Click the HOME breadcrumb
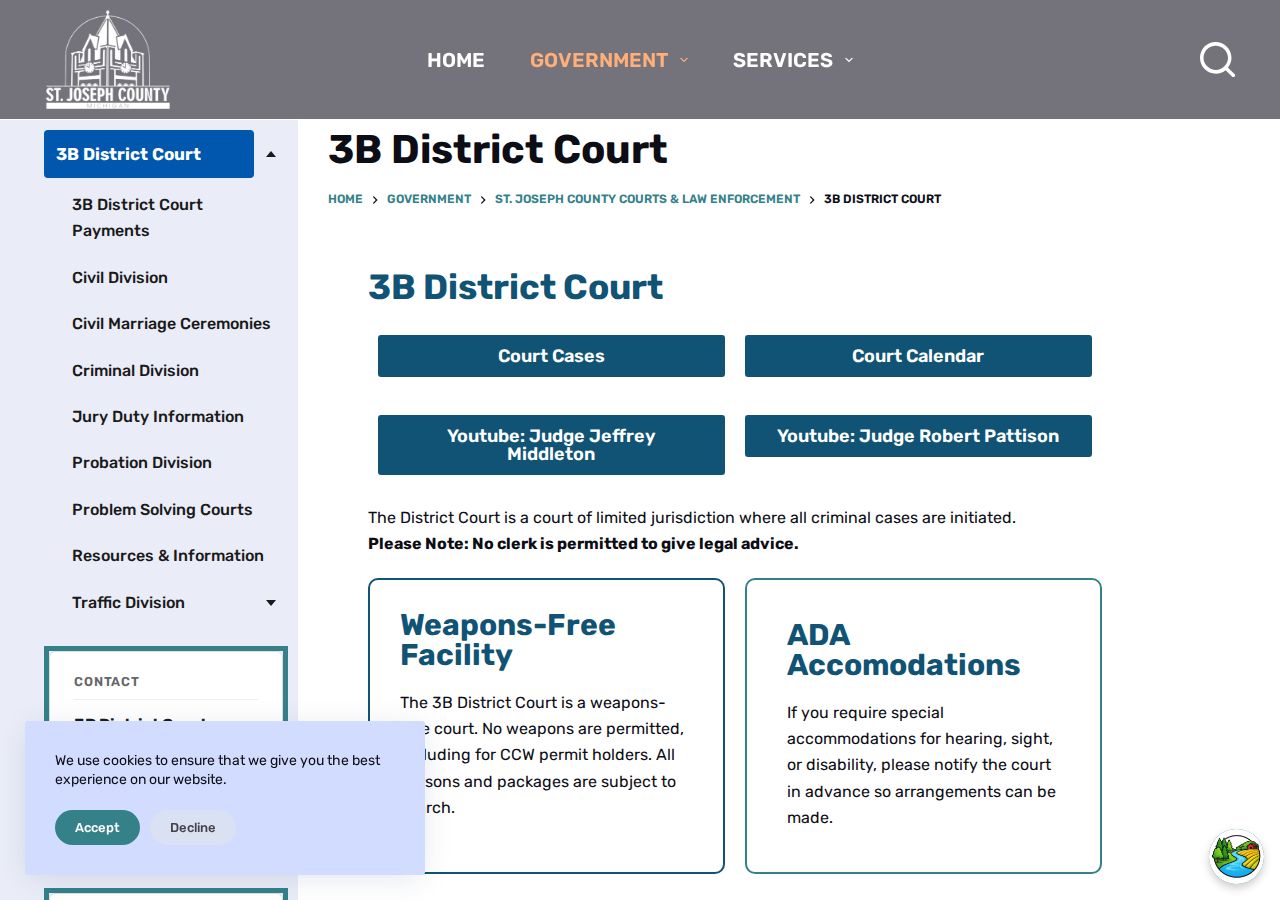 [x=345, y=199]
